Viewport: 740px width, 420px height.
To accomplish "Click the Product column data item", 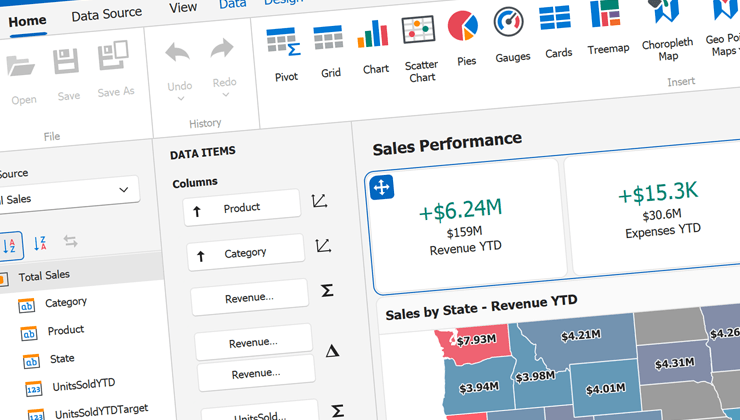I will pos(242,207).
